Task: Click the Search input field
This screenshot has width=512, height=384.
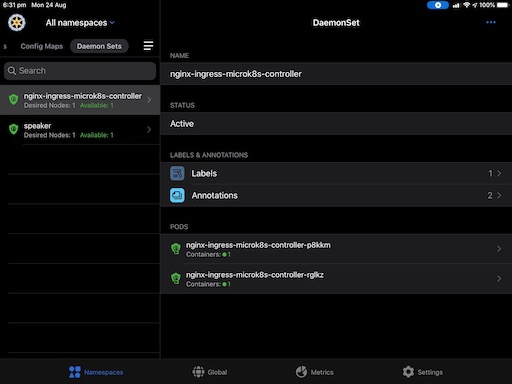Action: [80, 71]
